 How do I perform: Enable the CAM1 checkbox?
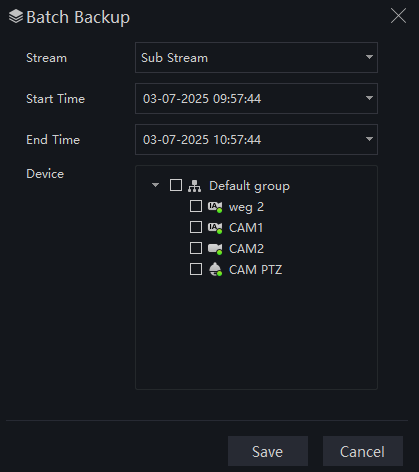click(x=196, y=227)
